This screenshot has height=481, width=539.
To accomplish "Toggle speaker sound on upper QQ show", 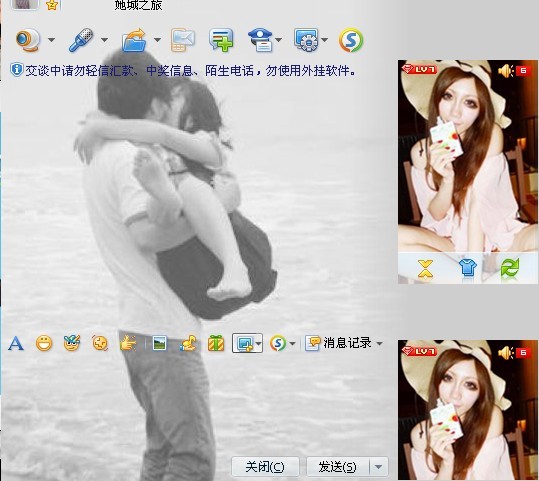I will point(505,71).
